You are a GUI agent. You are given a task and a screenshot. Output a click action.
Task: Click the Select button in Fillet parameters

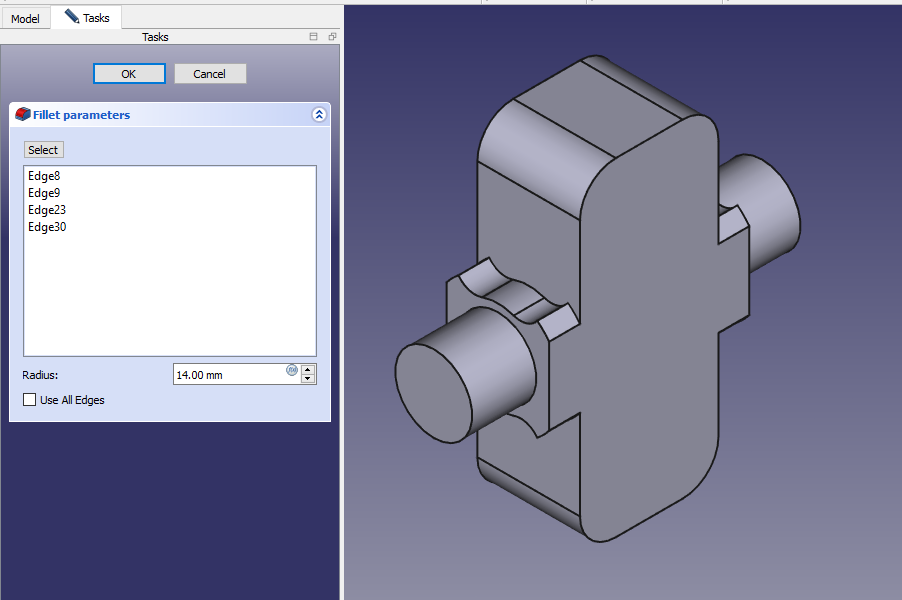pyautogui.click(x=43, y=150)
